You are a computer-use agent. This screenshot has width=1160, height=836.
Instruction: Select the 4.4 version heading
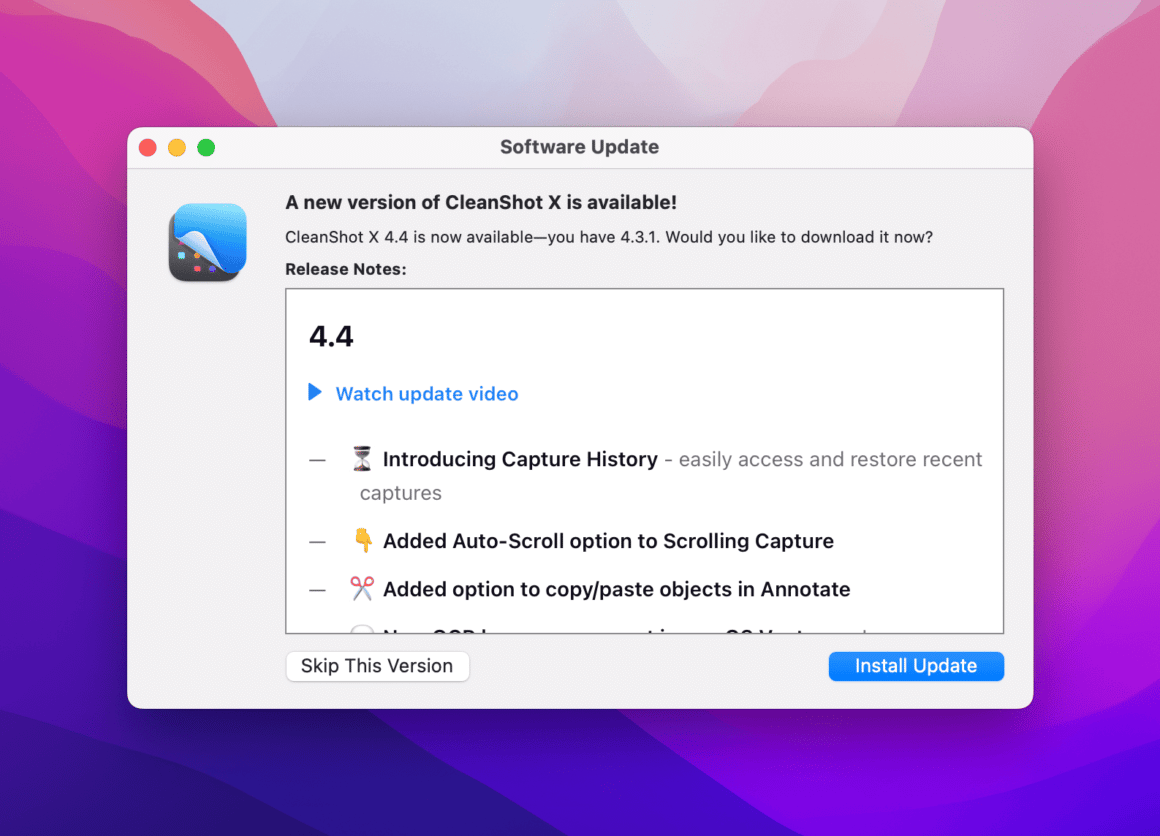click(331, 335)
